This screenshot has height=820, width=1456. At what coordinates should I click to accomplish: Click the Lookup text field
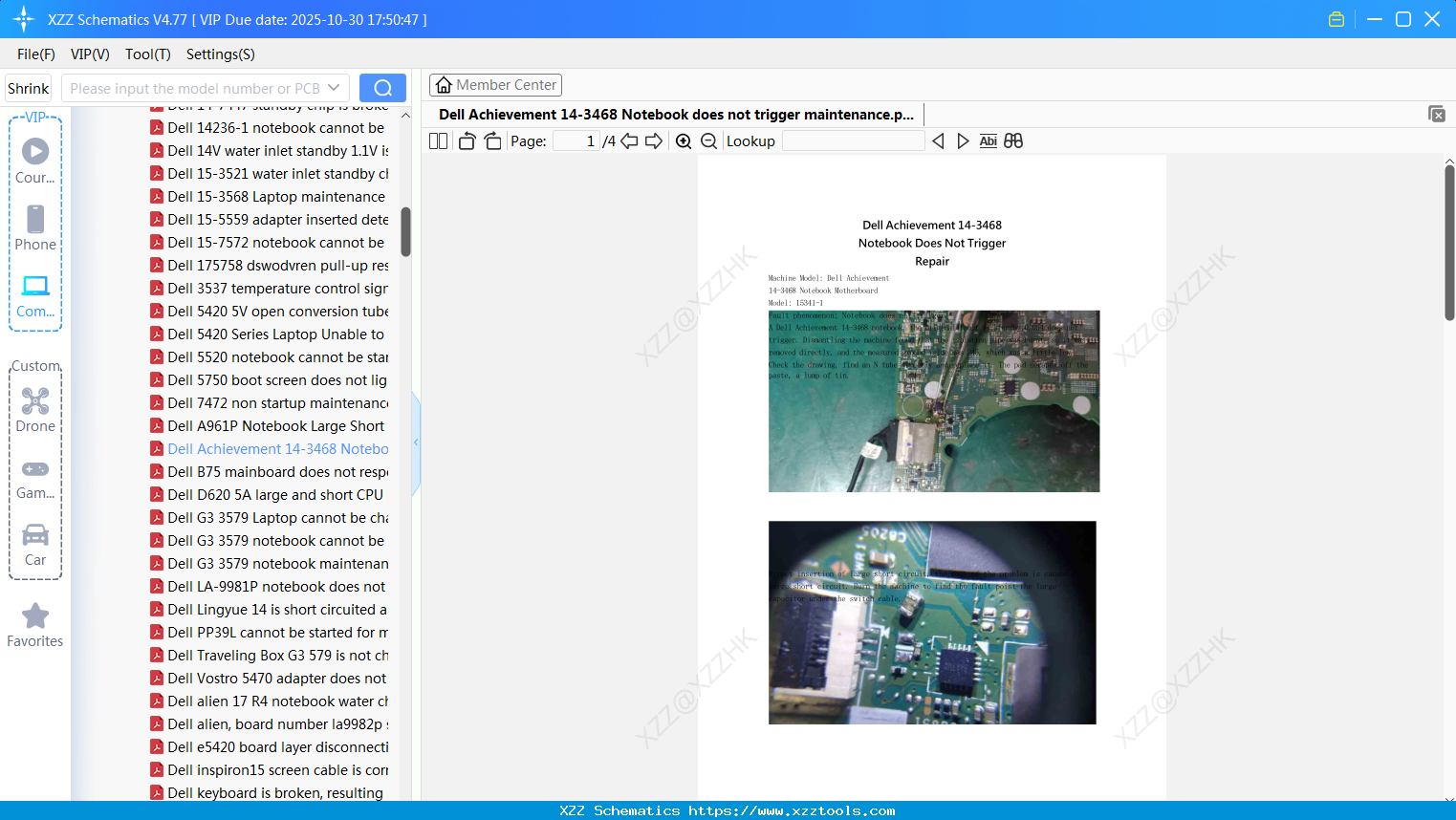[853, 141]
